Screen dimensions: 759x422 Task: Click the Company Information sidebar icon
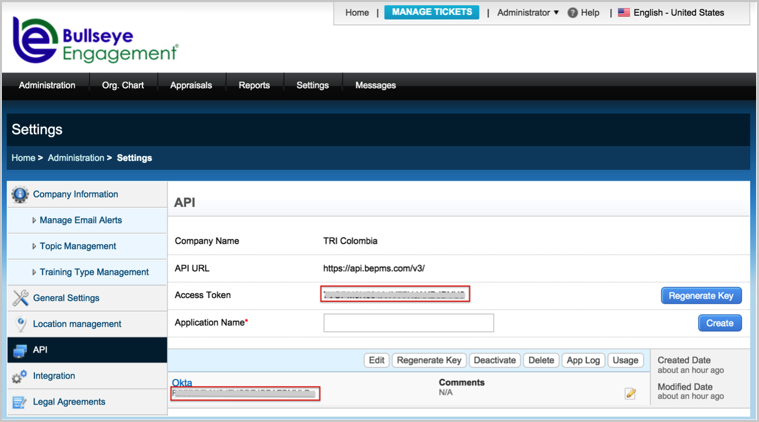19,194
